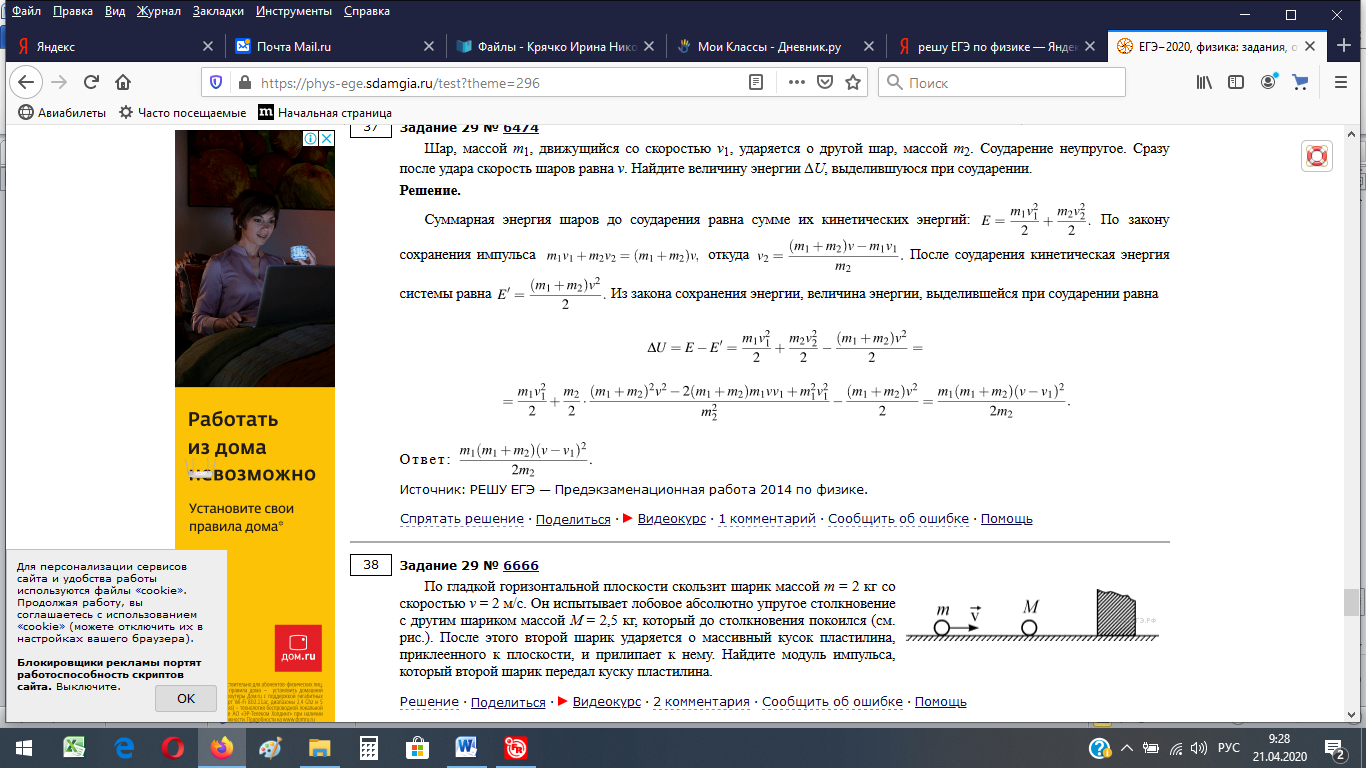
Task: Switch РУС keyboard language indicator
Action: 1228,747
